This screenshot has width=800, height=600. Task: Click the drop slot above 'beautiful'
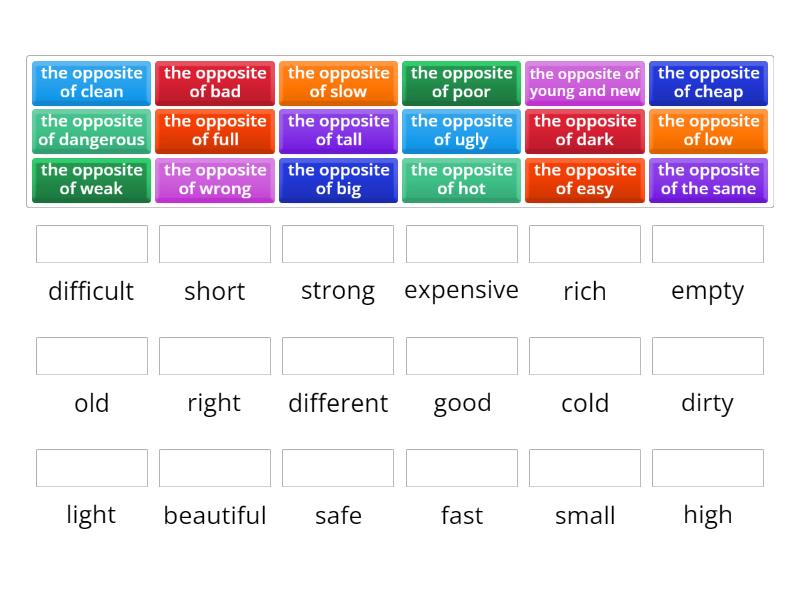click(x=215, y=468)
